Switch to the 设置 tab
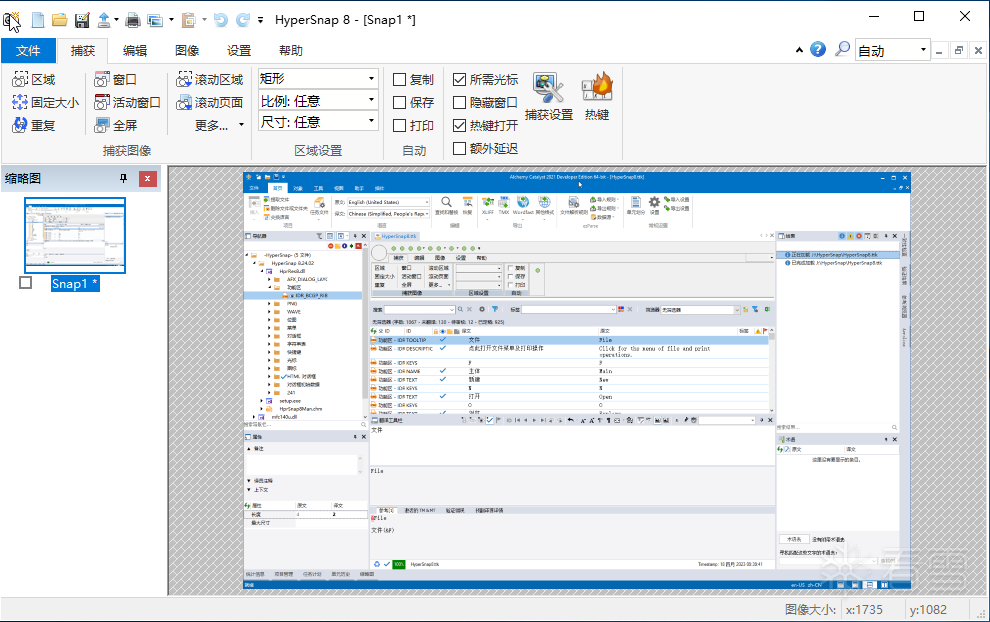990x622 pixels. pyautogui.click(x=239, y=51)
